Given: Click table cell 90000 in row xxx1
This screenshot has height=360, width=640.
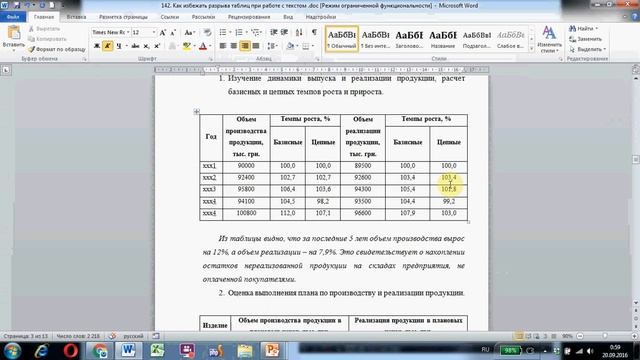Looking at the screenshot, I should click(x=246, y=166).
